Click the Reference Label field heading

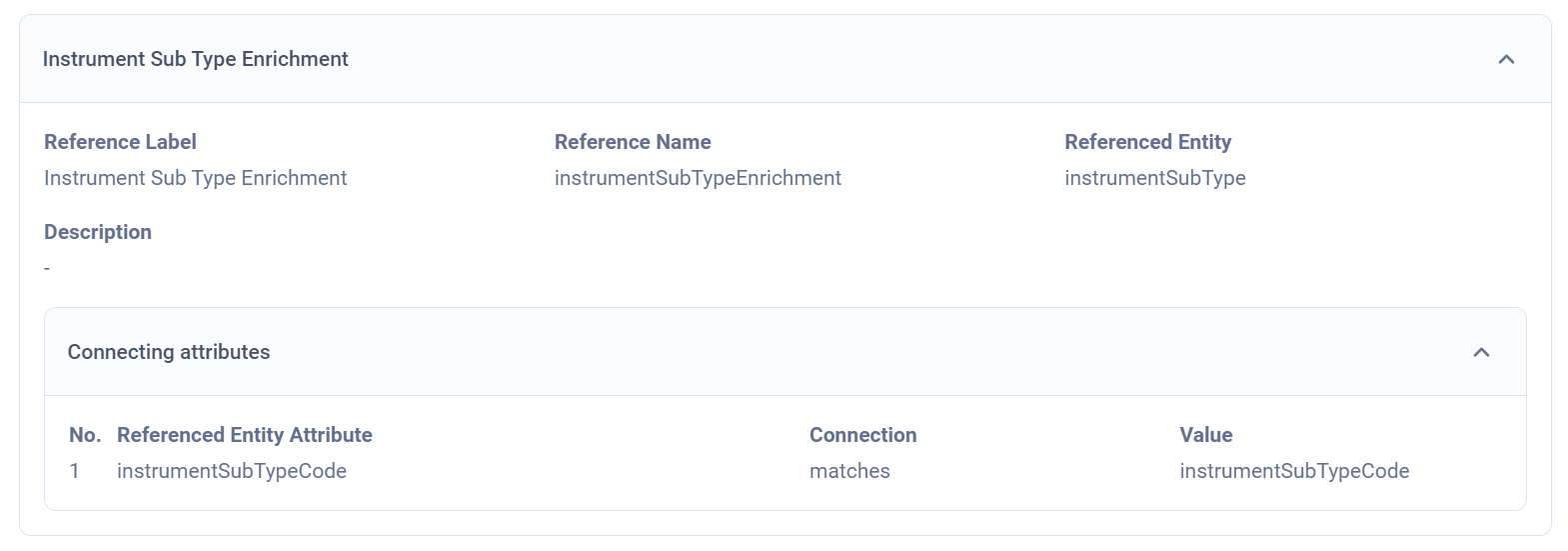pyautogui.click(x=120, y=142)
